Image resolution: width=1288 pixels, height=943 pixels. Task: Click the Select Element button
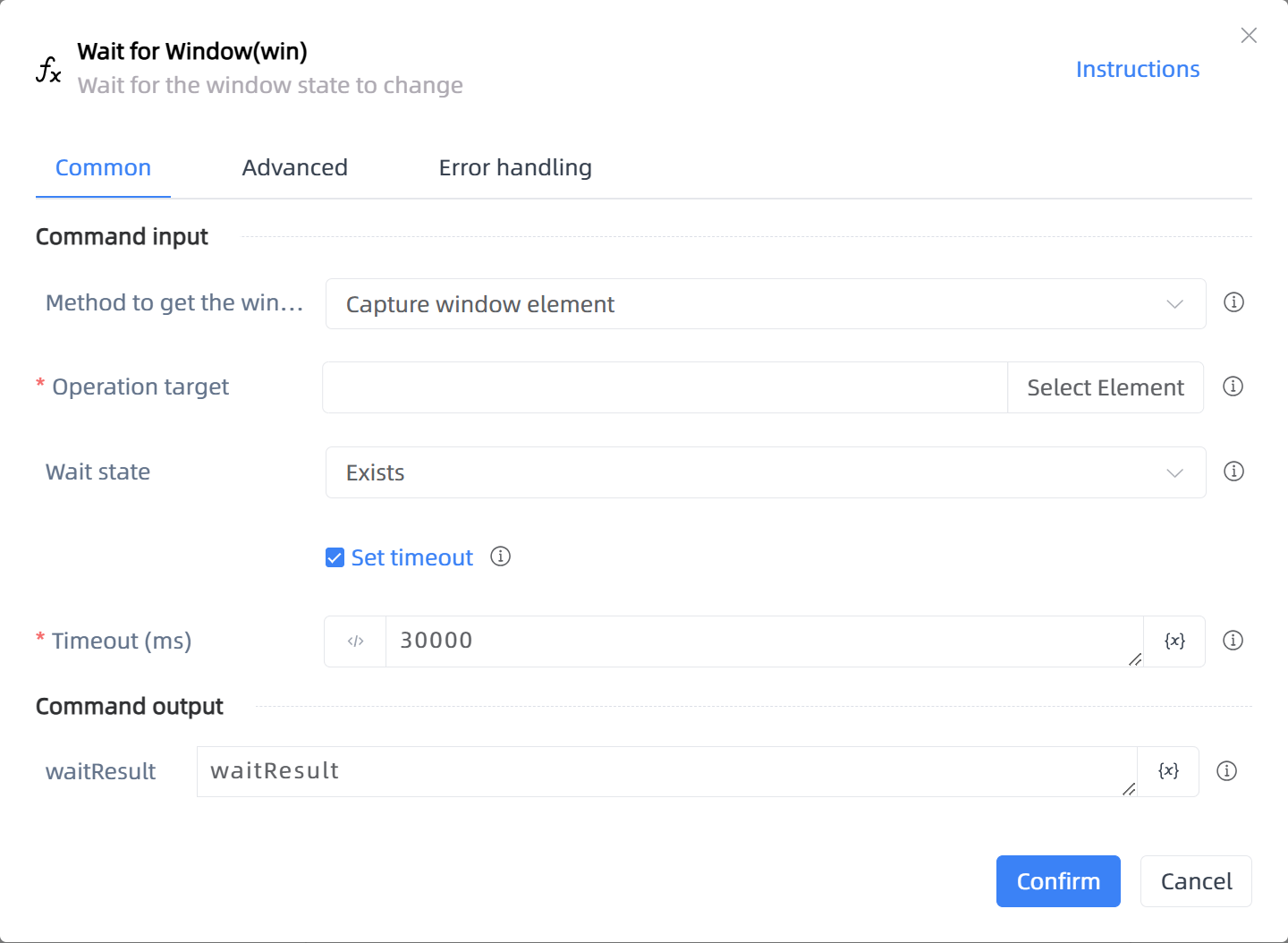pos(1106,387)
